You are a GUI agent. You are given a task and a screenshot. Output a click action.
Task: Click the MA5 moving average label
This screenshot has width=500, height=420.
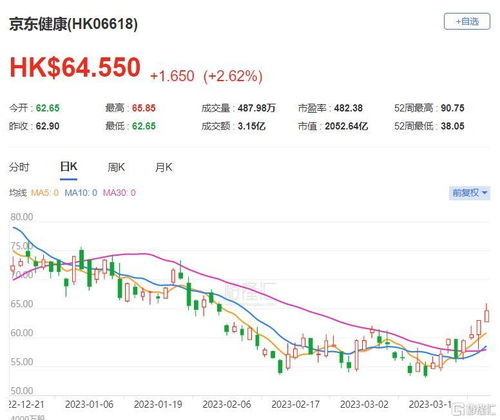(x=45, y=193)
